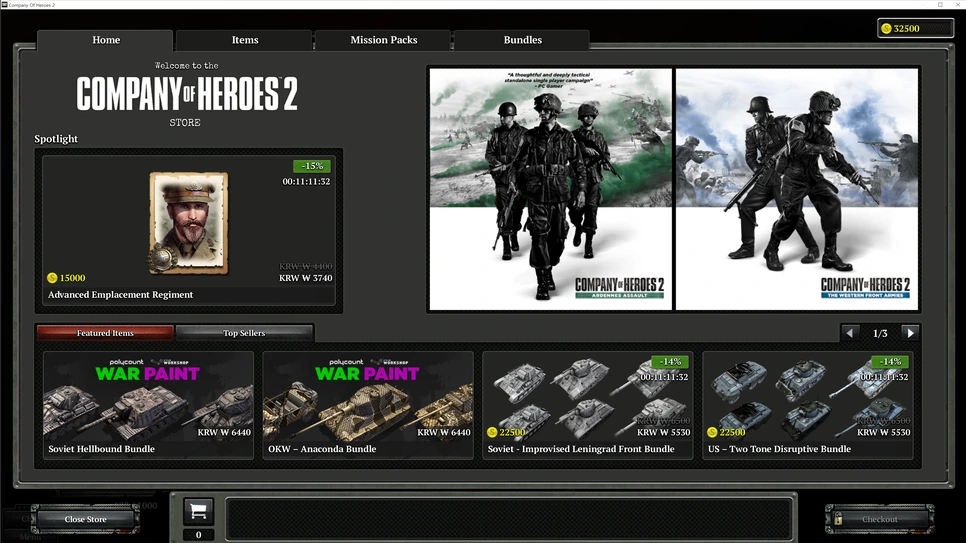Image resolution: width=966 pixels, height=543 pixels.
Task: Click the Spotlight countdown timer 00:11:11:32
Action: (306, 181)
